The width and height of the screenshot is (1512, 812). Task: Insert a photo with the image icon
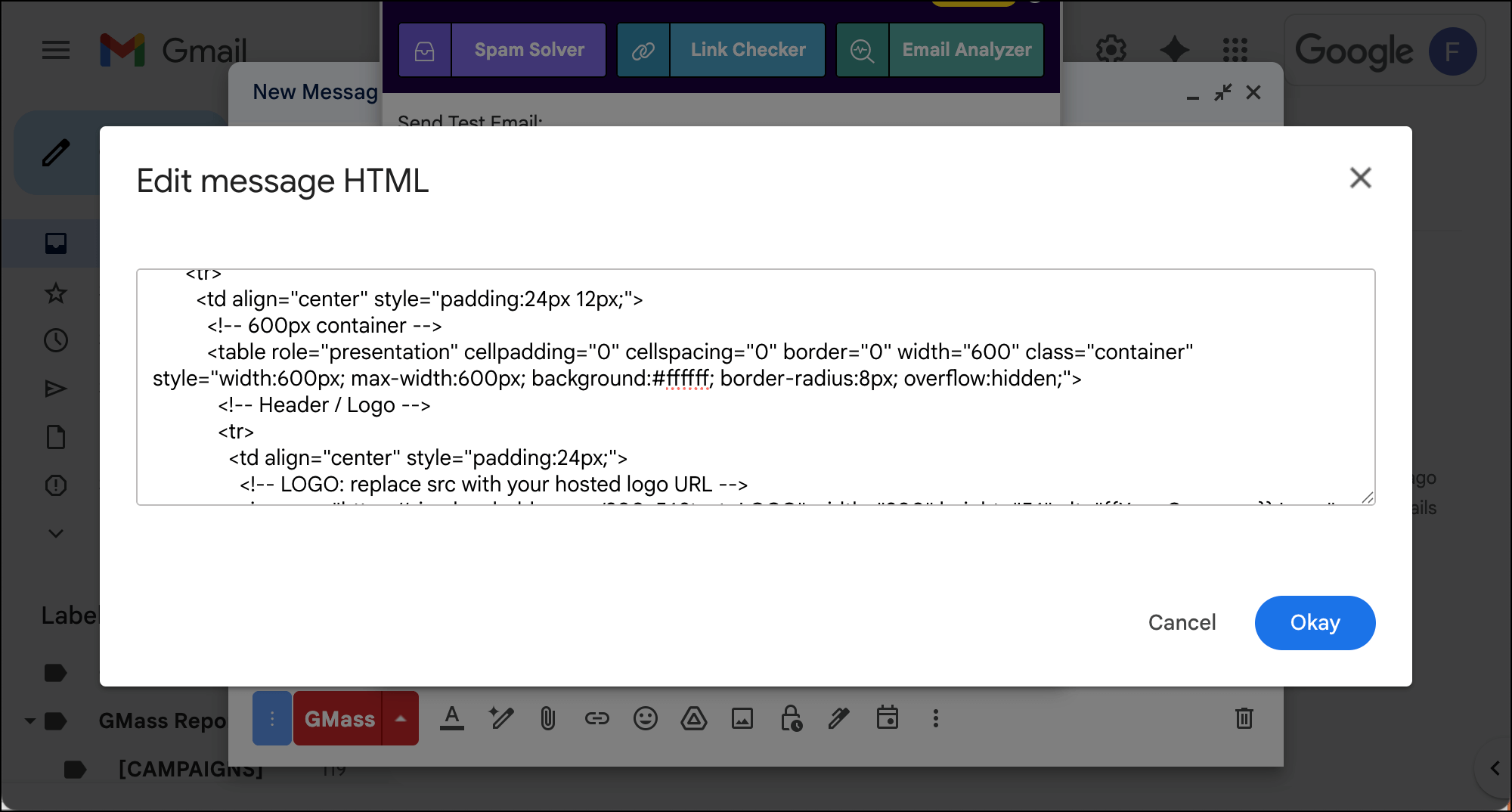[742, 718]
